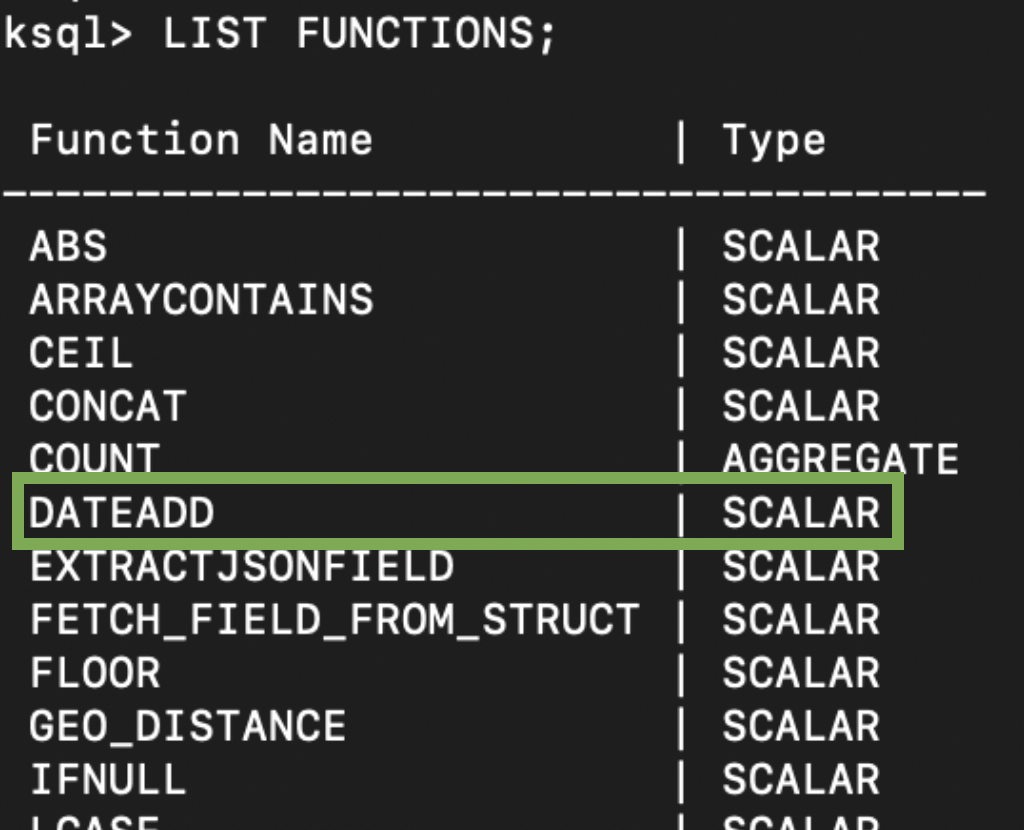Click SCALAR type in DATEADD row
1024x830 pixels.
coord(801,513)
